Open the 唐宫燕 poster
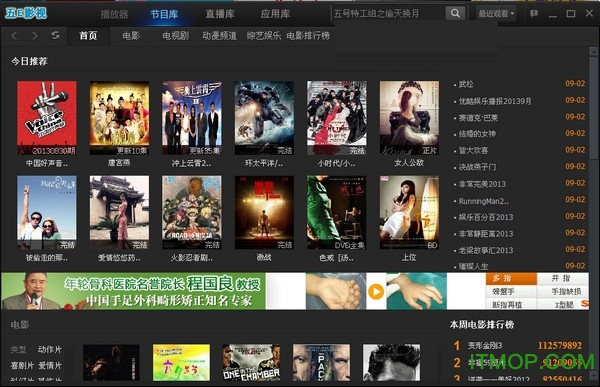 (x=119, y=118)
